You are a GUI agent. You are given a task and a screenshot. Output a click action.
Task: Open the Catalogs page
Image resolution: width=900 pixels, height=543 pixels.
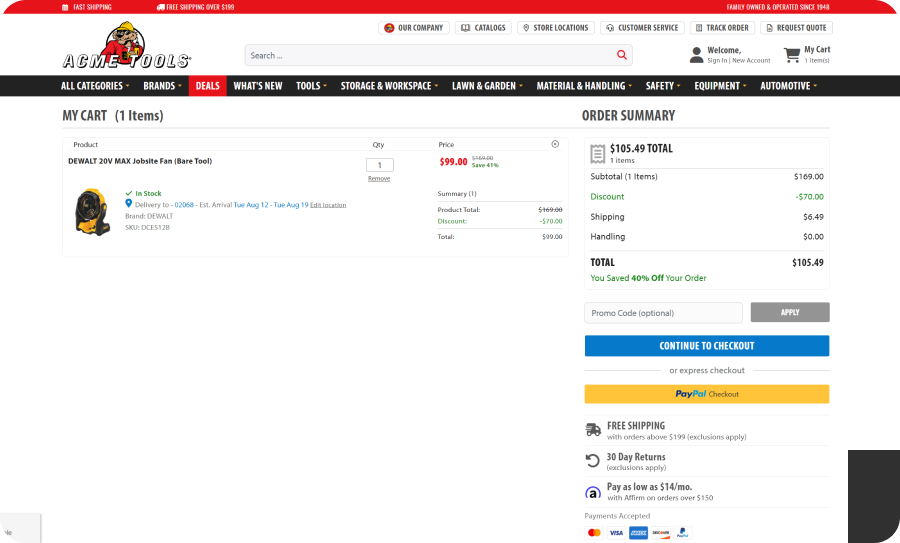pyautogui.click(x=483, y=28)
